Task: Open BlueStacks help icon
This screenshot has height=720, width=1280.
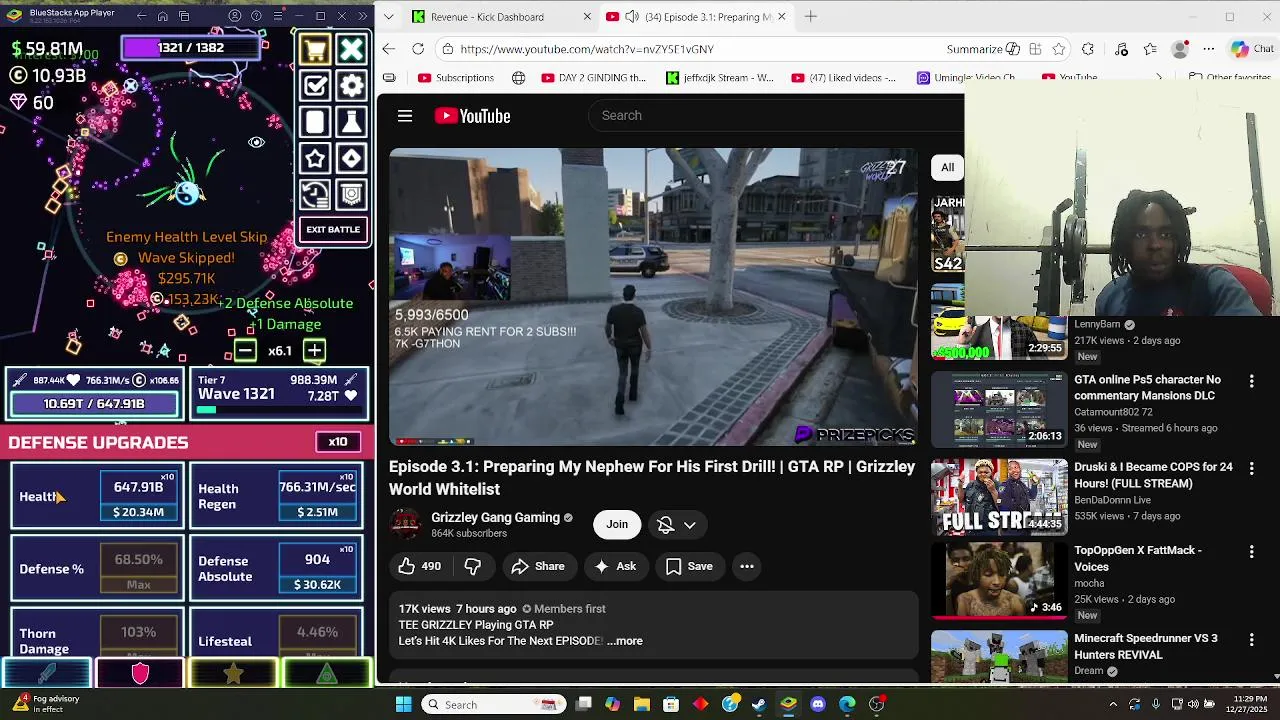Action: click(256, 16)
